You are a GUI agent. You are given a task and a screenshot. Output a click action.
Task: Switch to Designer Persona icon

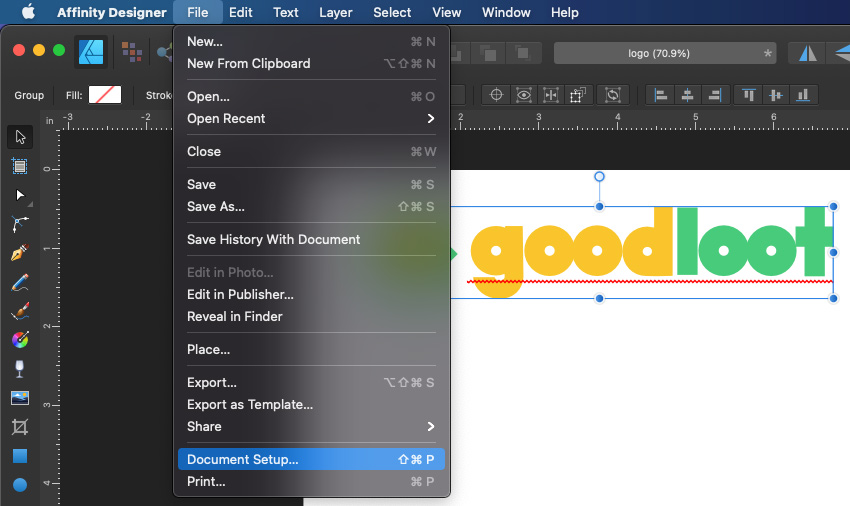pyautogui.click(x=91, y=52)
